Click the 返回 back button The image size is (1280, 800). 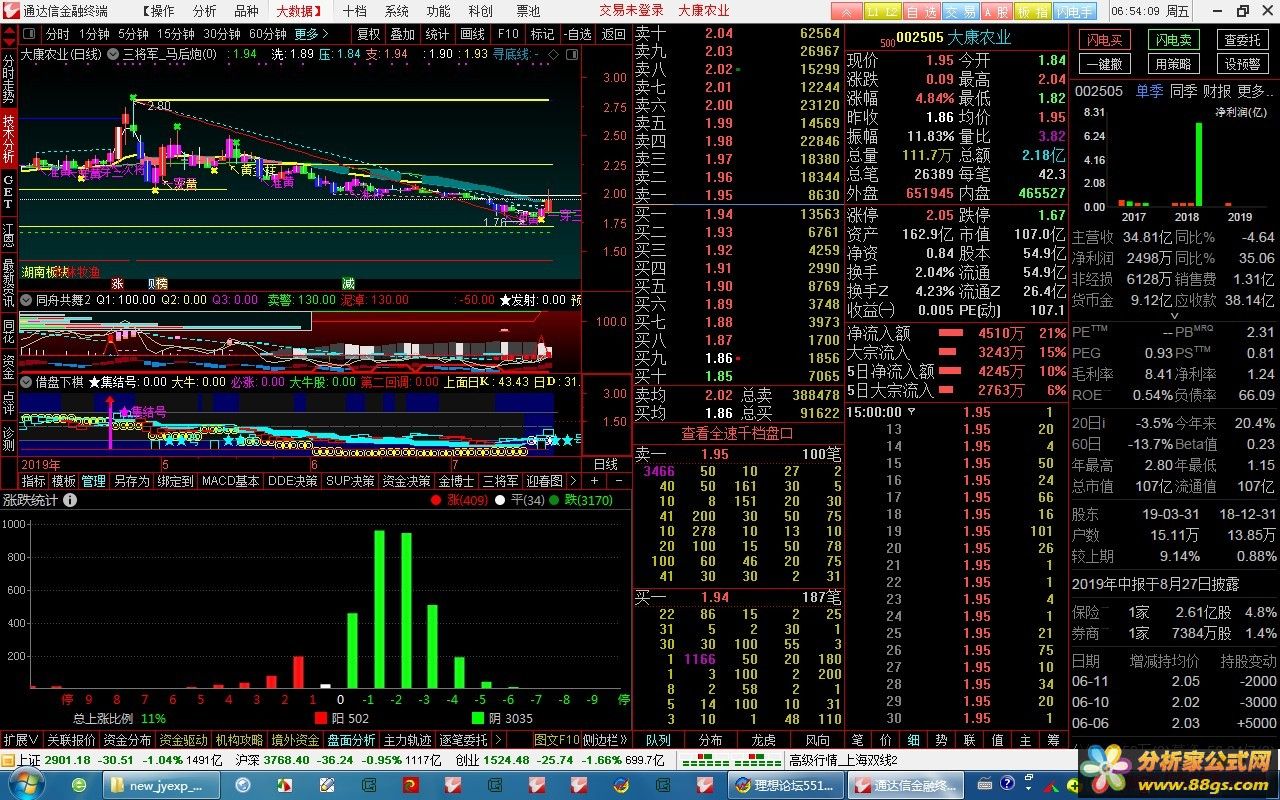click(x=613, y=34)
